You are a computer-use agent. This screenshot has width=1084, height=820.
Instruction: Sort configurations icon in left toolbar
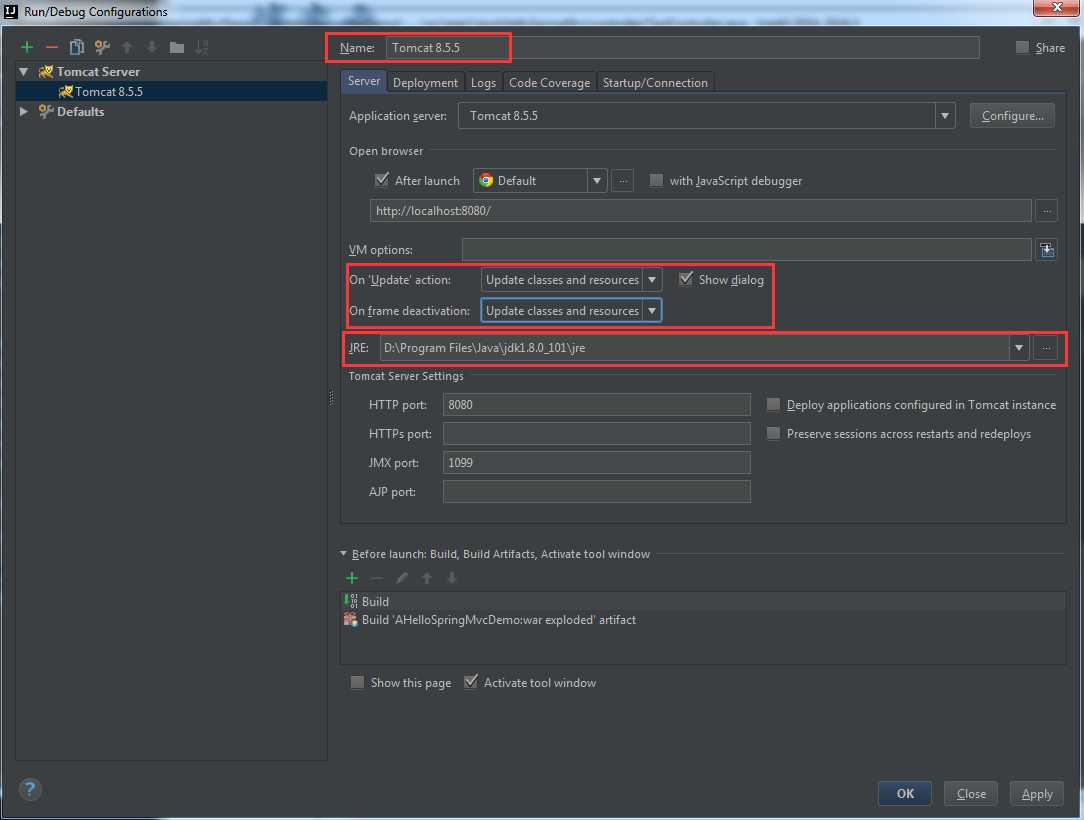(202, 47)
